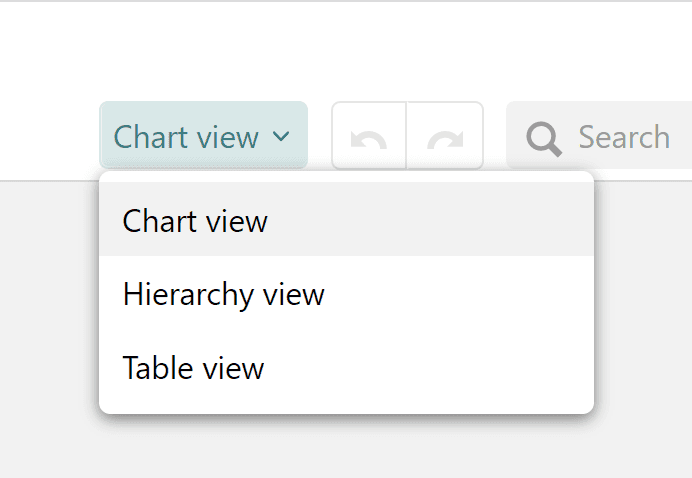Click the chevron on Chart view button

point(281,136)
